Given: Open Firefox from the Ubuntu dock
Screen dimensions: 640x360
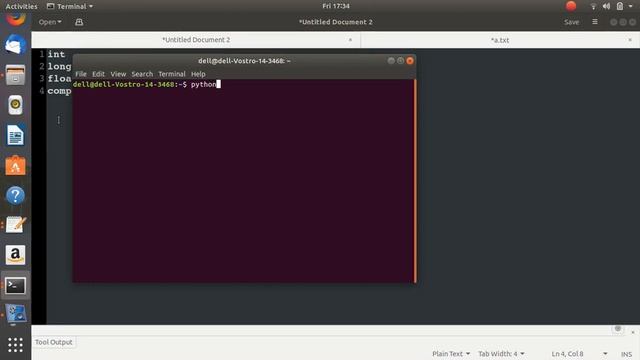Looking at the screenshot, I should click(16, 19).
